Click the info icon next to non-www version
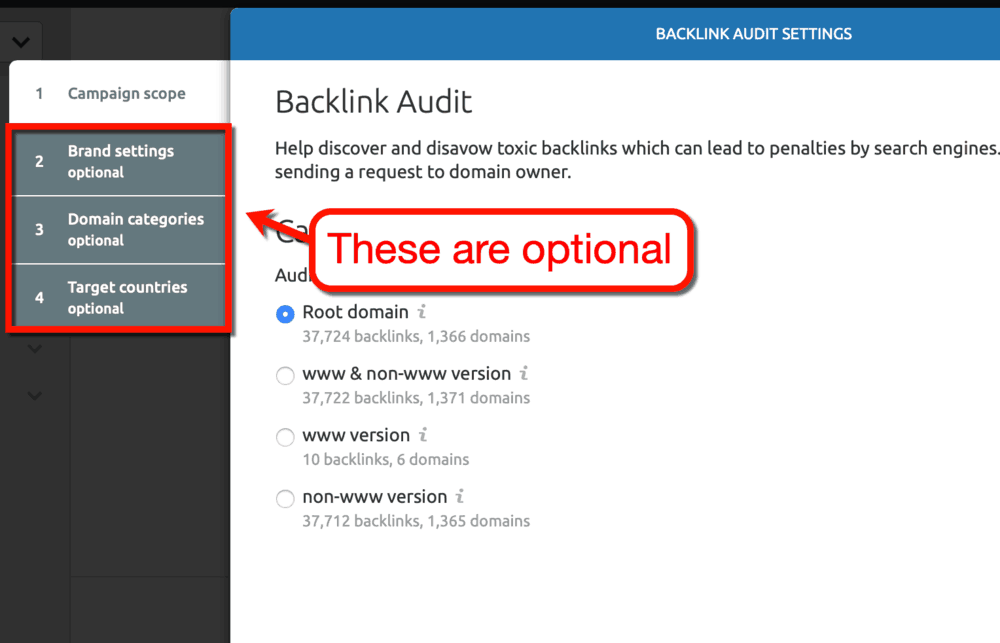The image size is (1000, 643). [459, 497]
